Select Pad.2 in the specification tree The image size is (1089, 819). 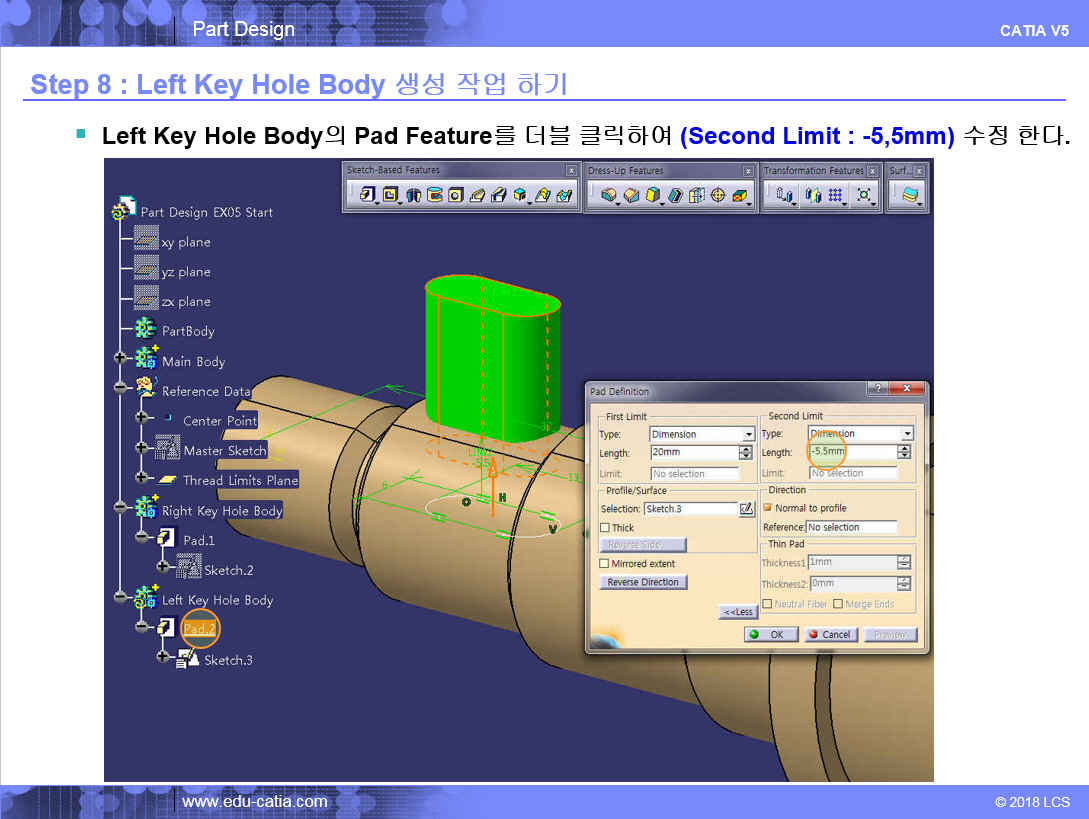tap(199, 629)
